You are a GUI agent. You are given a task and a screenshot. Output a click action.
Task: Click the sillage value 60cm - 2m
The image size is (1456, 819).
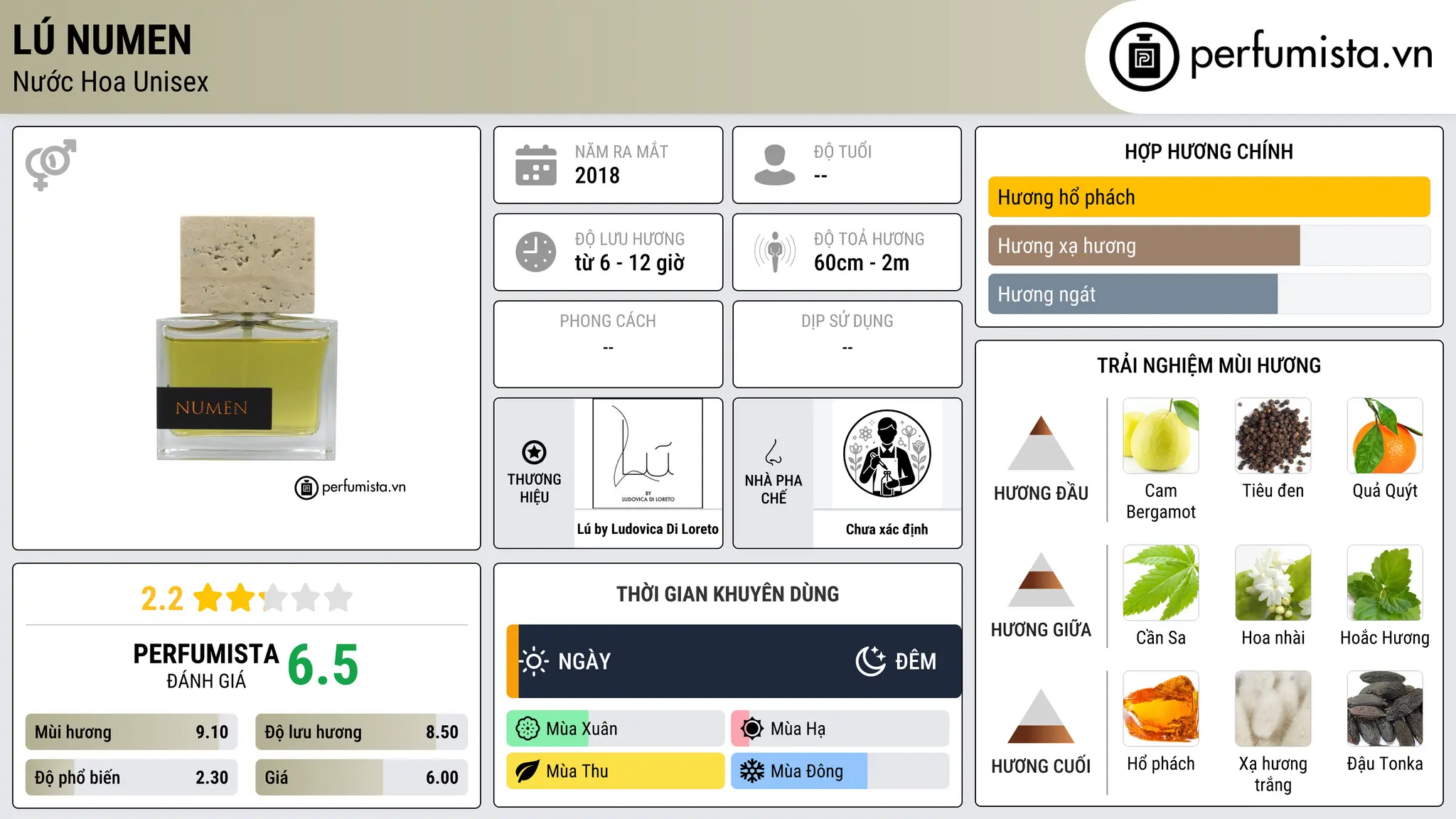point(862,263)
